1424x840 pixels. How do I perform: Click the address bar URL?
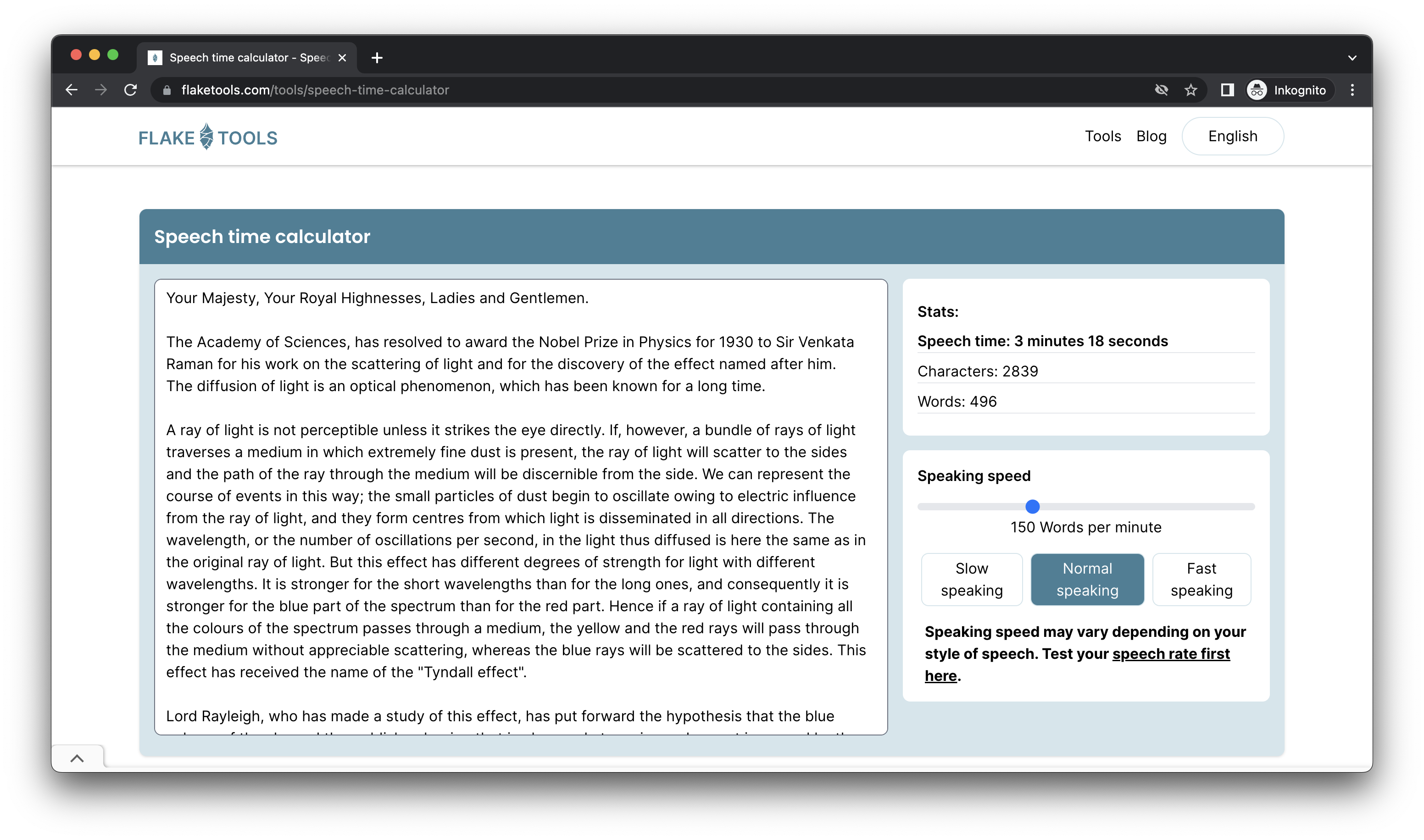tap(315, 90)
